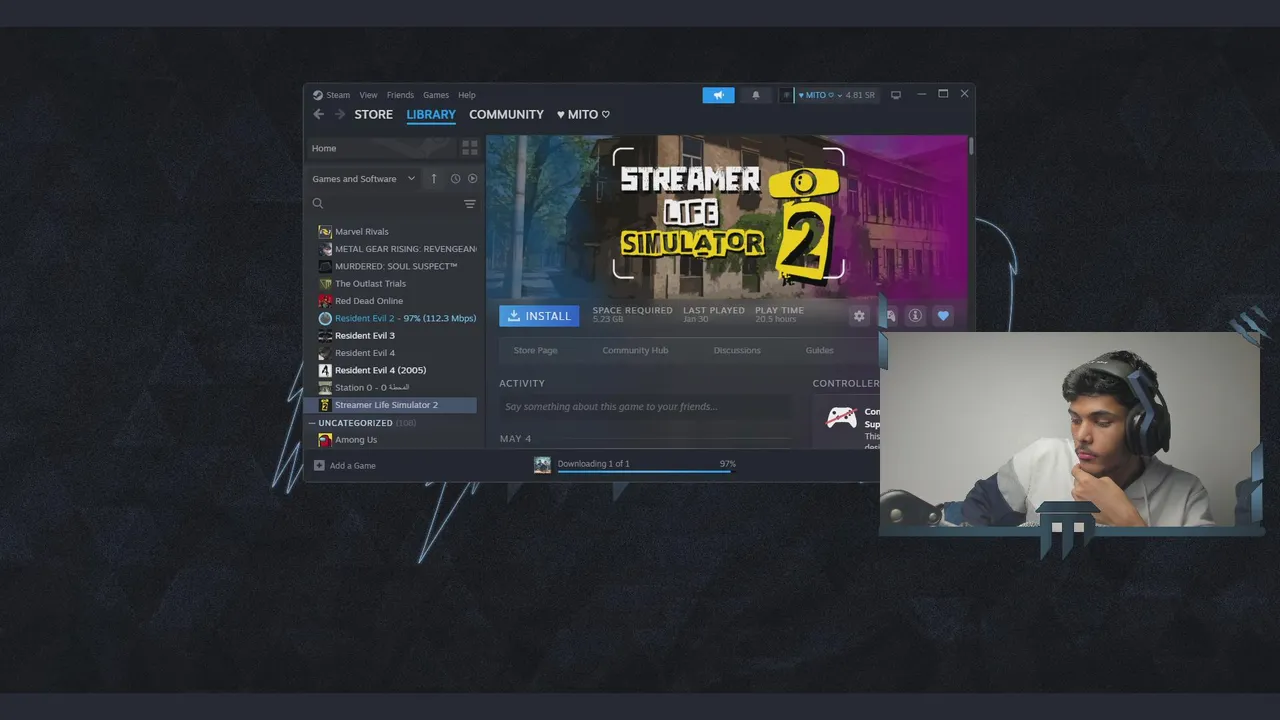Click the library search magnifier icon
Image resolution: width=1280 pixels, height=720 pixels.
[x=318, y=204]
